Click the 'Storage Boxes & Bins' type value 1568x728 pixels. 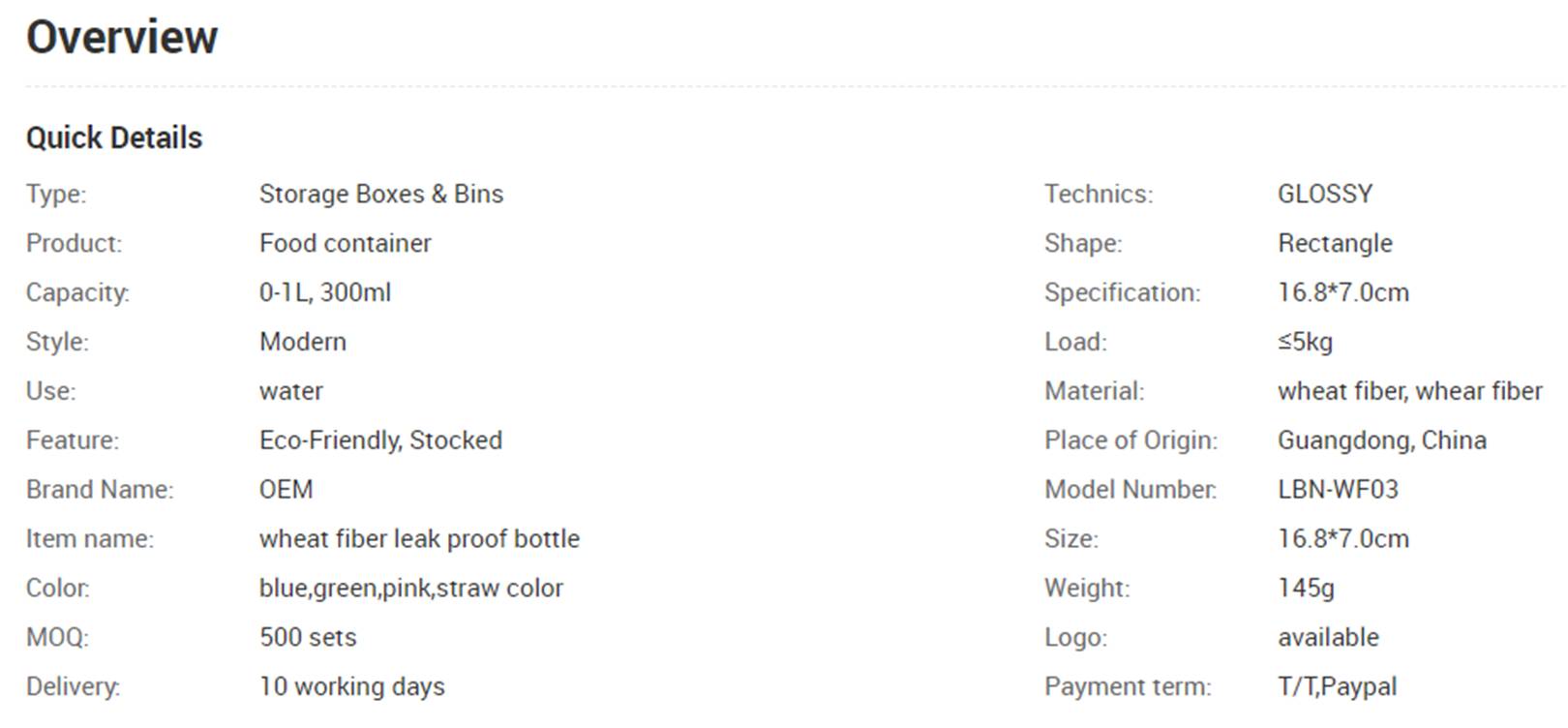(x=381, y=194)
